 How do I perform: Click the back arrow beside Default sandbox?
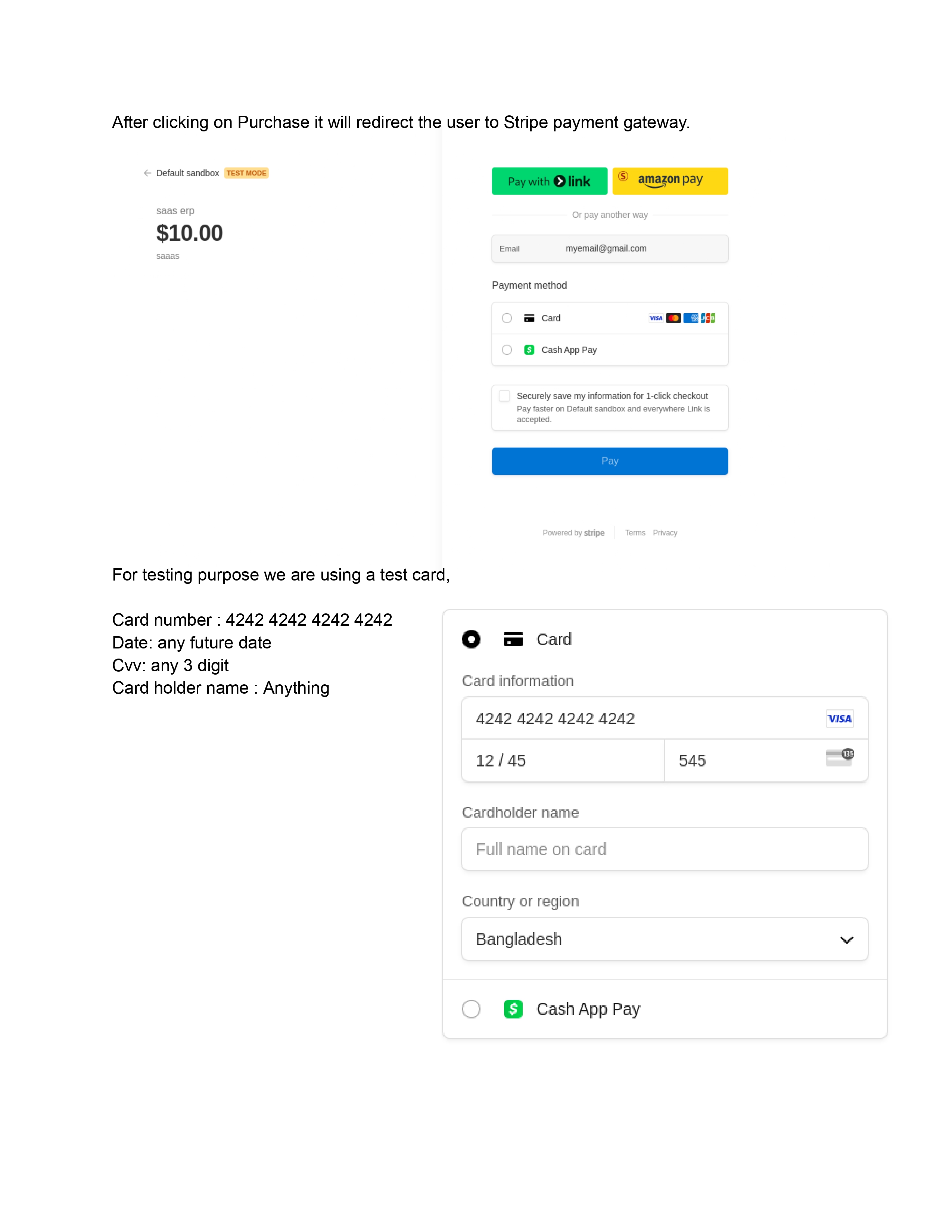(147, 173)
